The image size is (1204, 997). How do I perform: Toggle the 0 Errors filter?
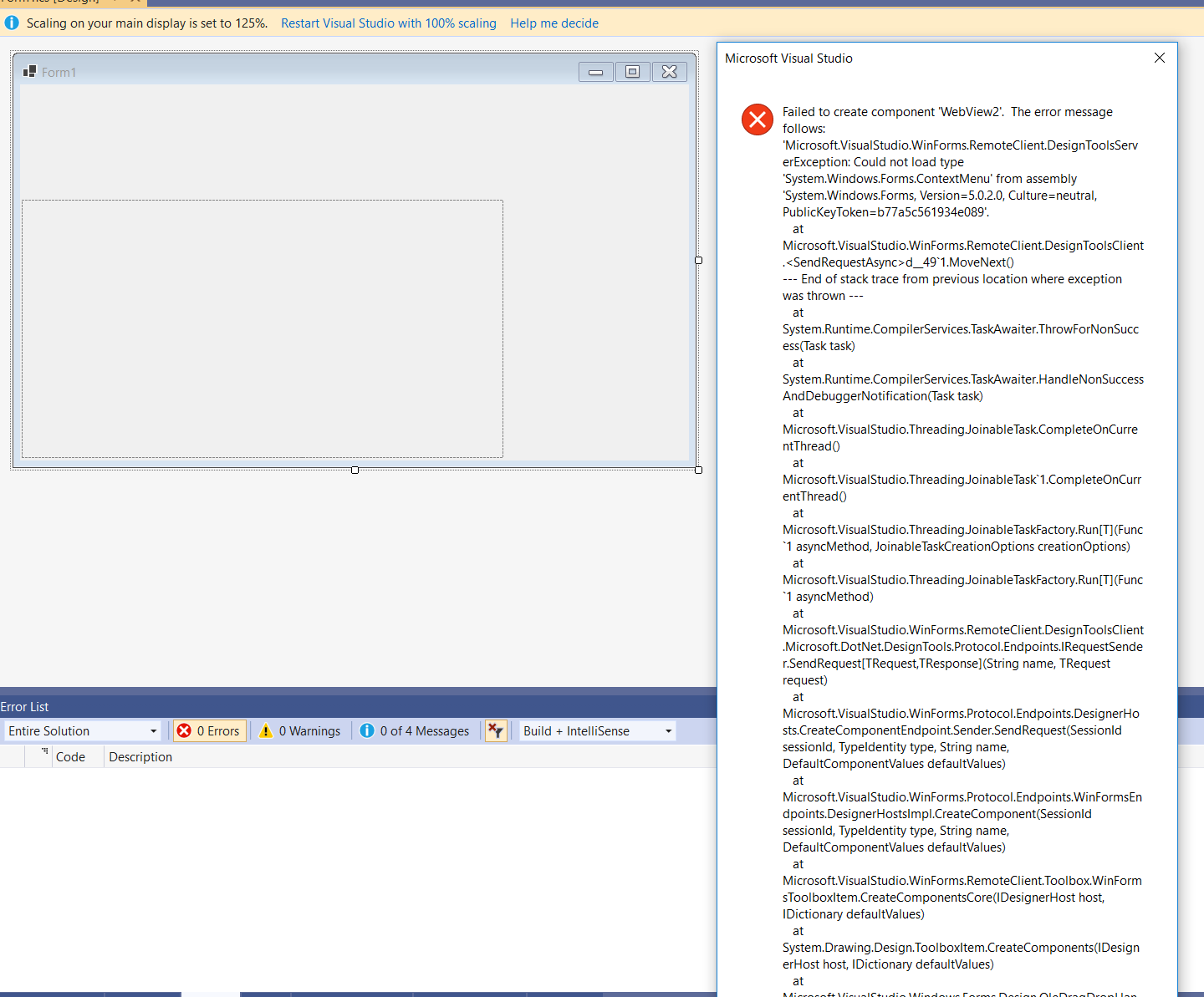(x=209, y=730)
